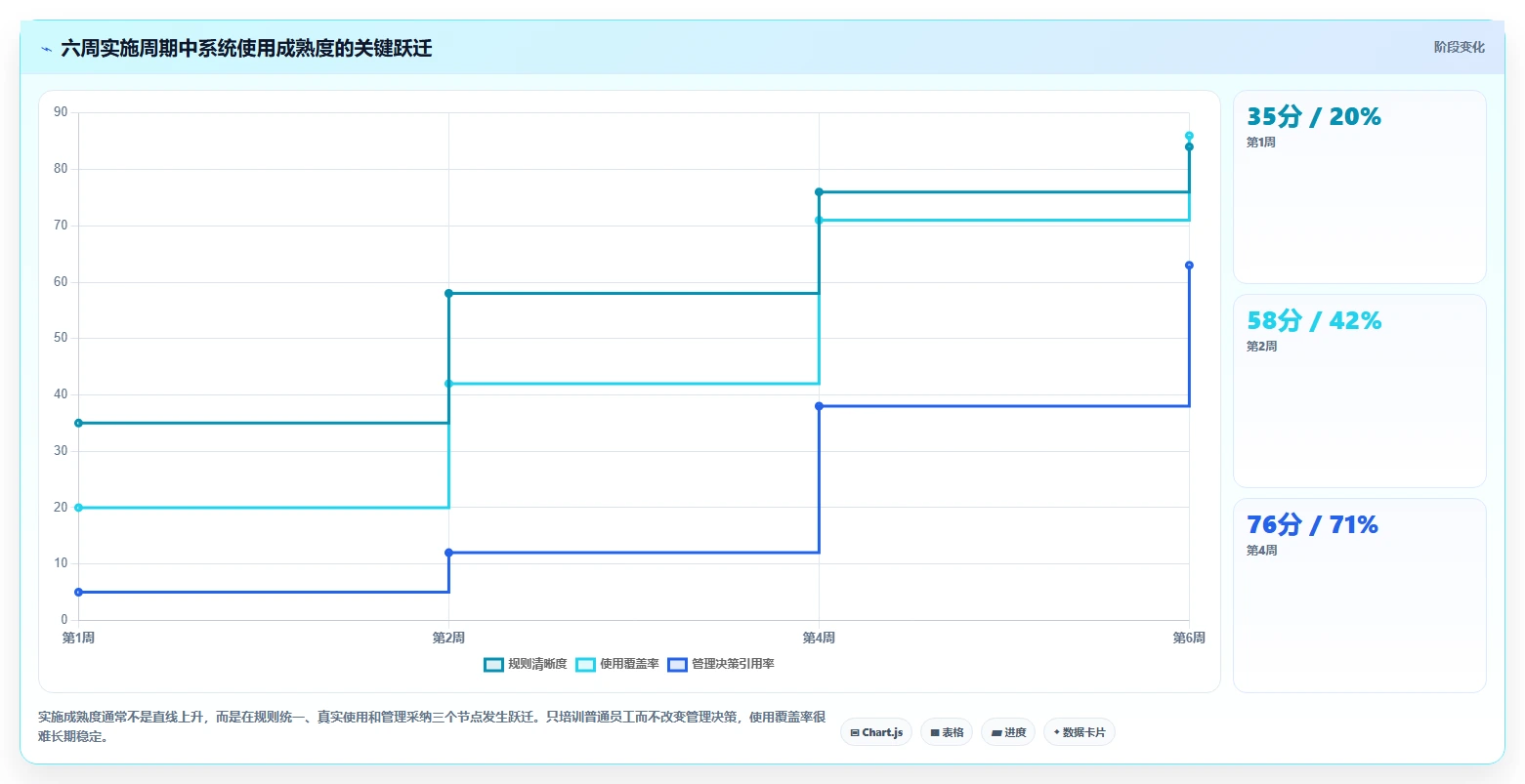Click the 第2周 caption under 58分 / 42%
Screen dimensions: 1525x784
click(1261, 347)
